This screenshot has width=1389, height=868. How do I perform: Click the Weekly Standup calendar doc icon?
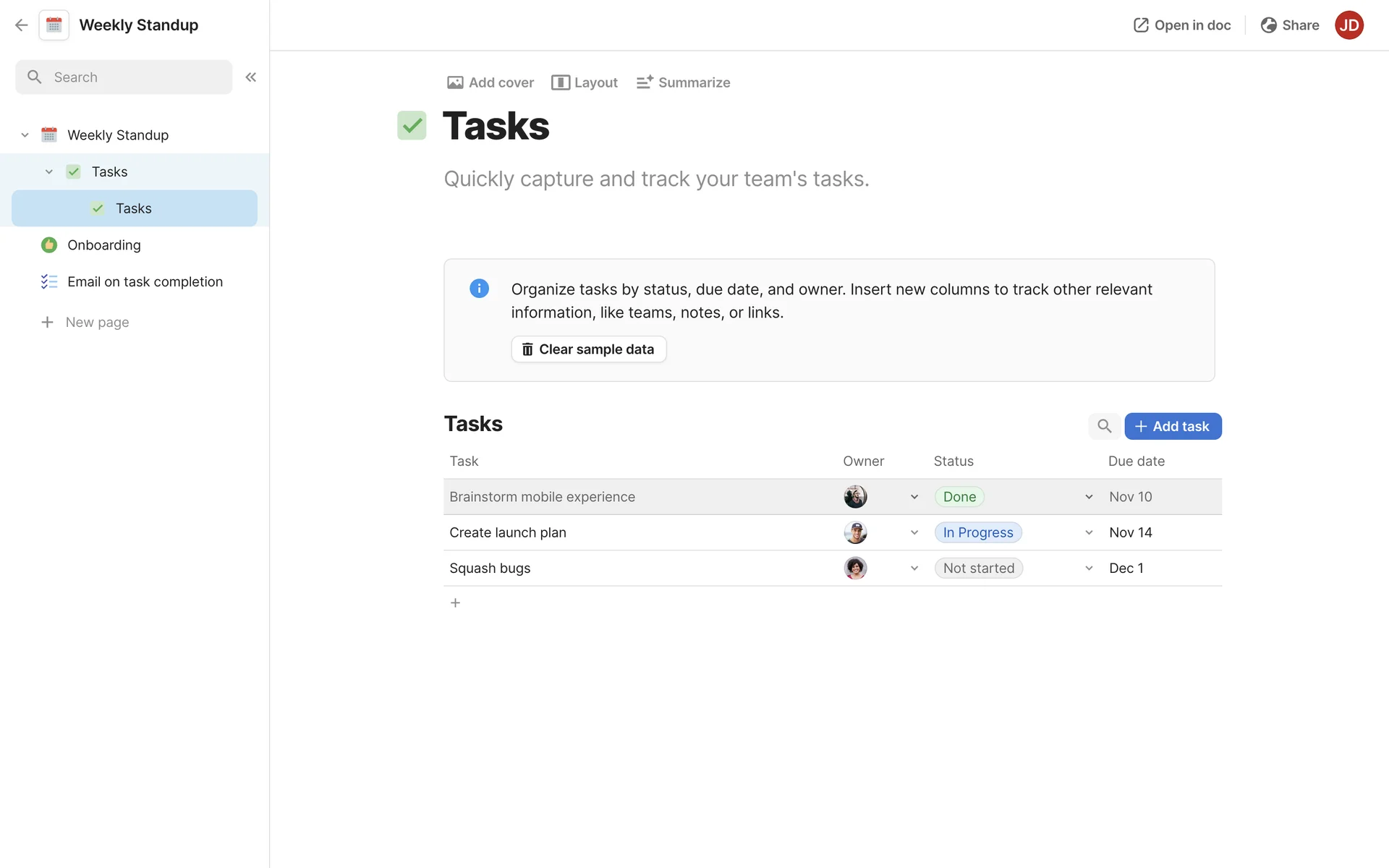[54, 25]
